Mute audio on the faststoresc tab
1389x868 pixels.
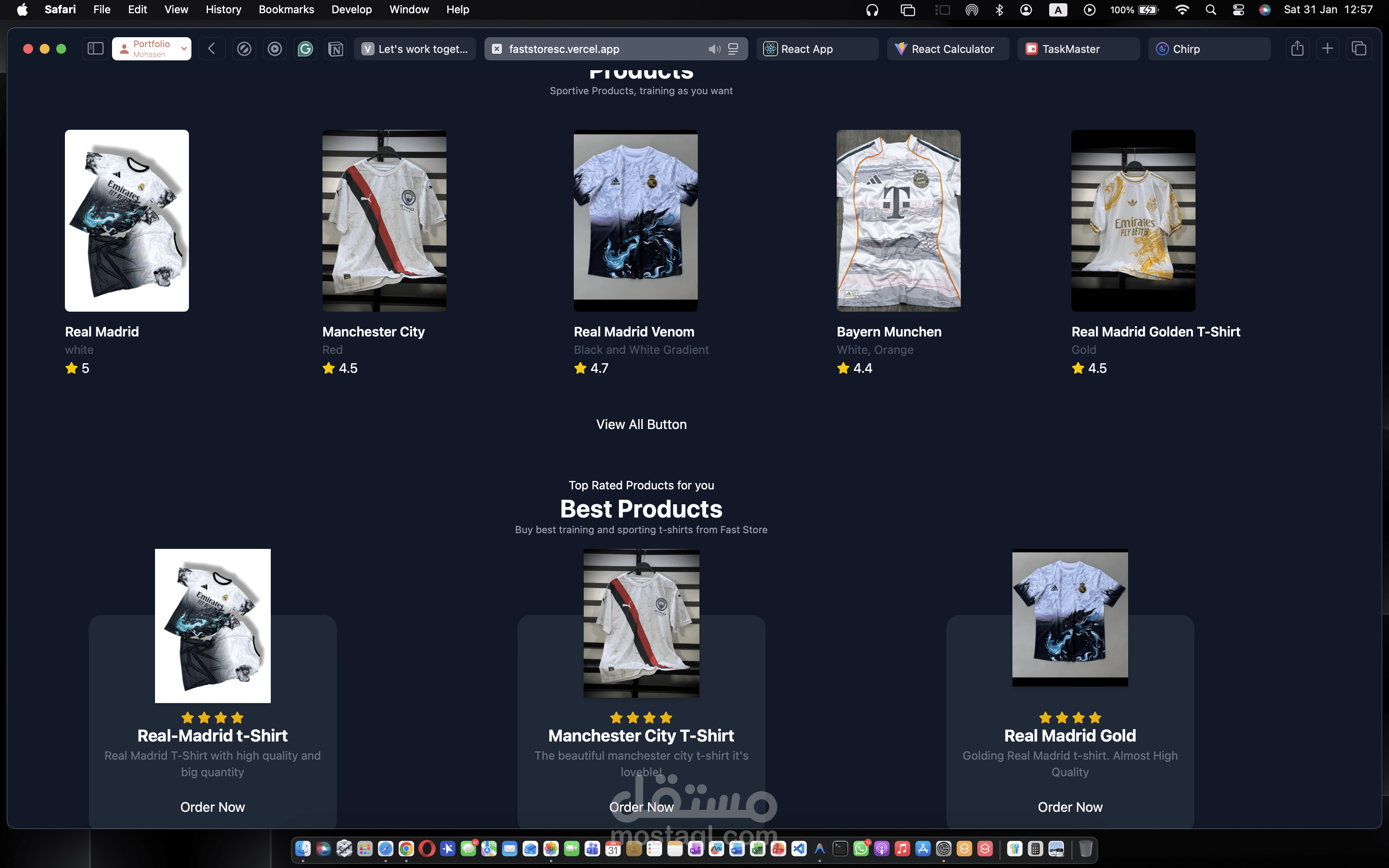click(x=714, y=49)
